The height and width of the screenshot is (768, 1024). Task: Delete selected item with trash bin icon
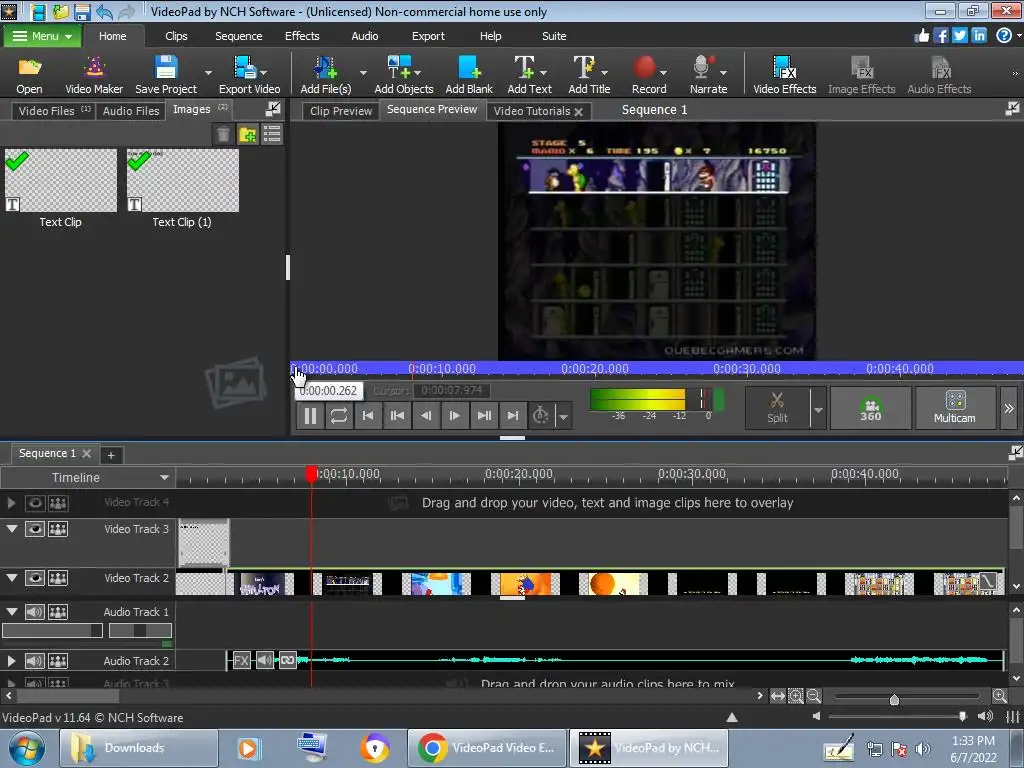223,135
